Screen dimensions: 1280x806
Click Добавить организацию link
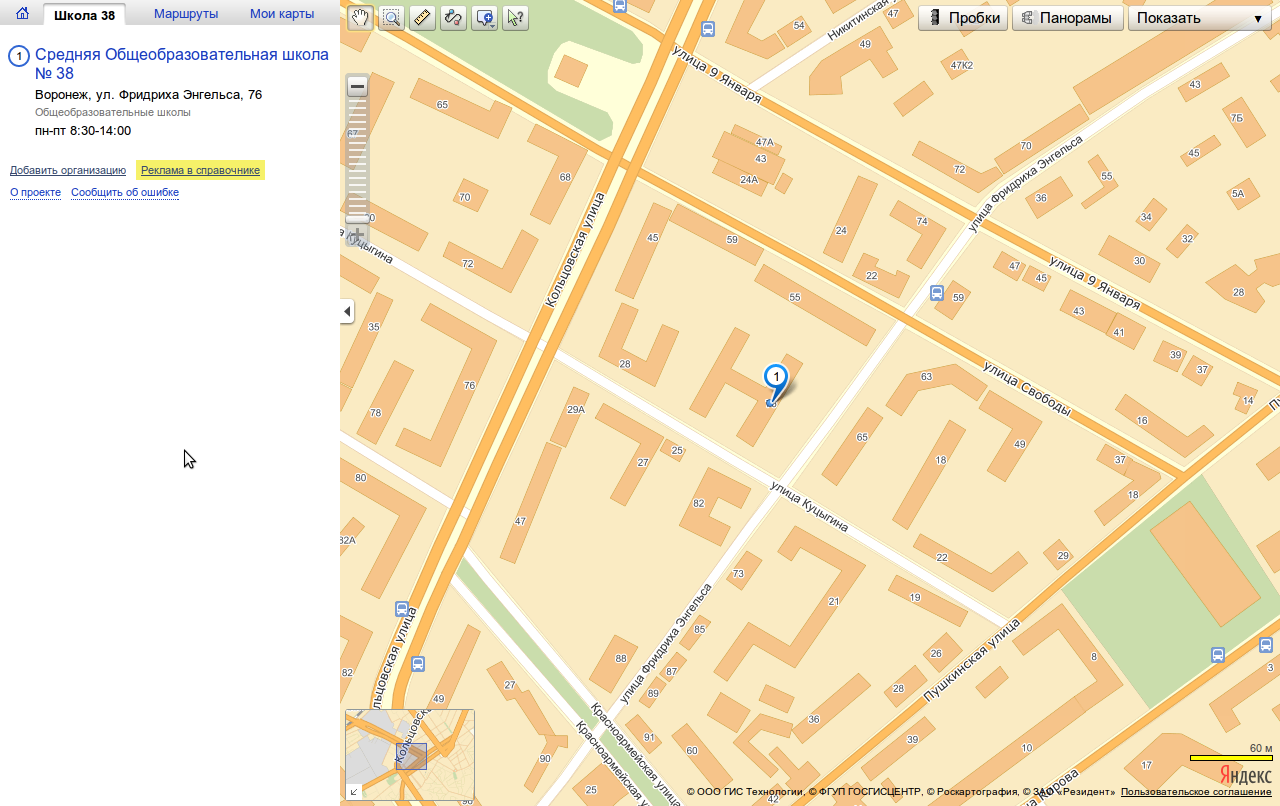click(x=68, y=170)
